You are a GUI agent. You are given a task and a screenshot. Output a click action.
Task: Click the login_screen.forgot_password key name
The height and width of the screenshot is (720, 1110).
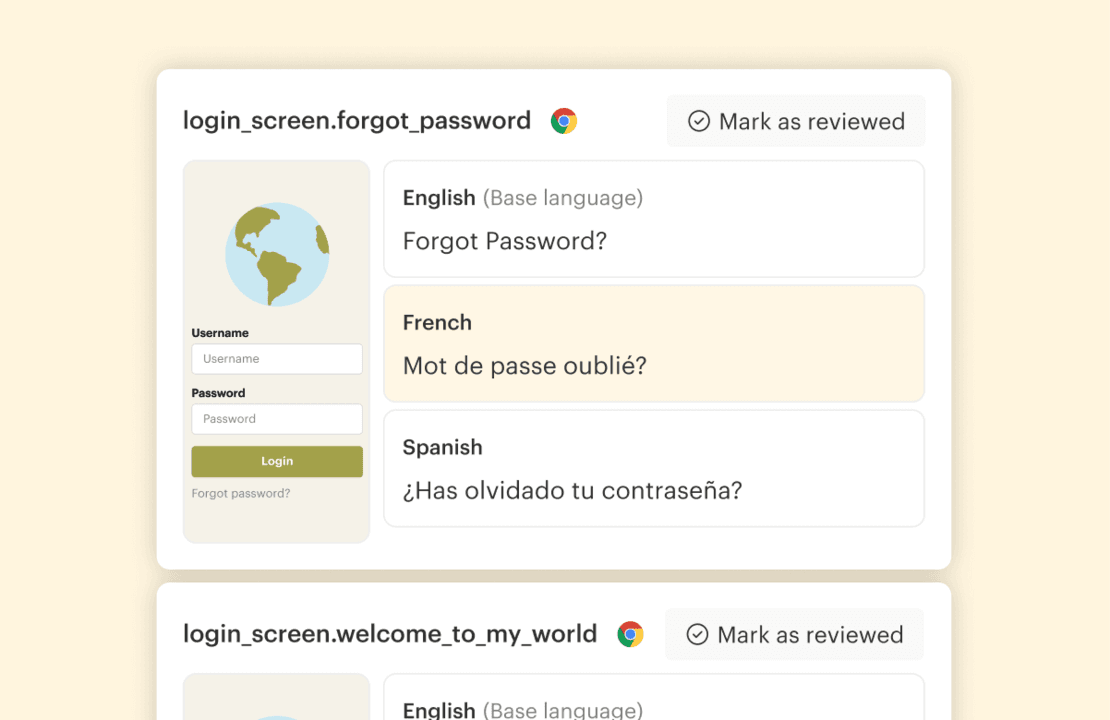click(357, 121)
